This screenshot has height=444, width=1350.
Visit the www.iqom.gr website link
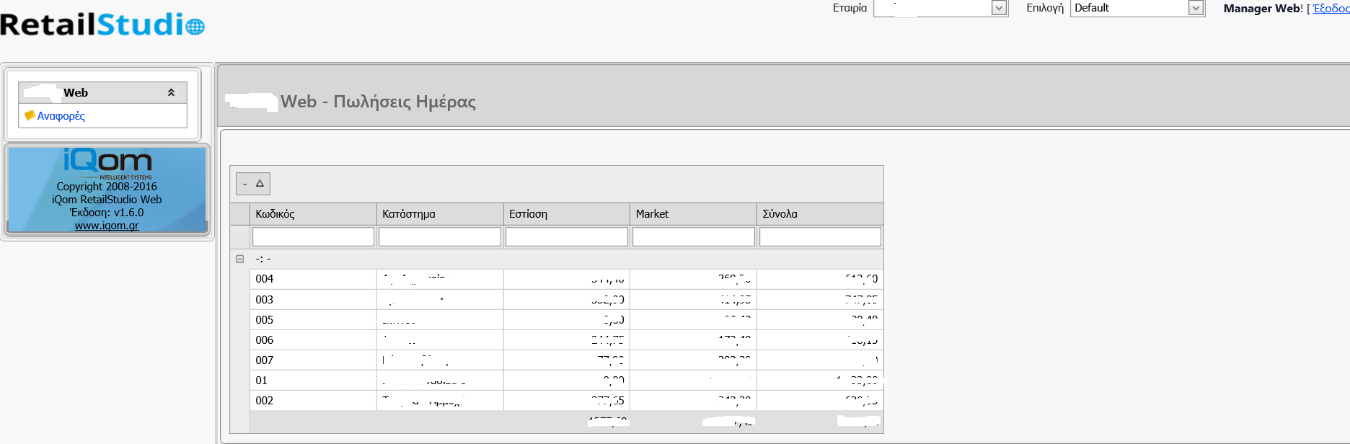pyautogui.click(x=107, y=226)
